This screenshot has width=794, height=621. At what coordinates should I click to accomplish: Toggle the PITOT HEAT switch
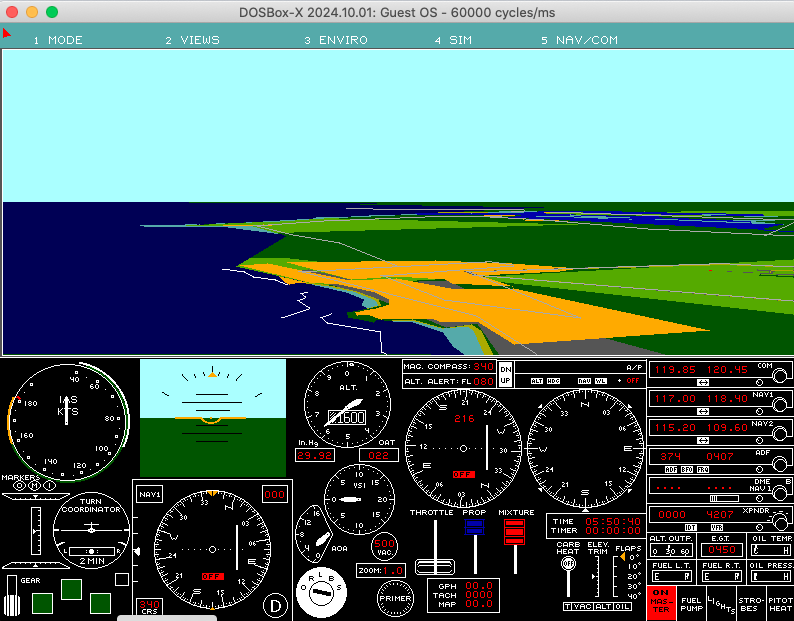(x=780, y=604)
